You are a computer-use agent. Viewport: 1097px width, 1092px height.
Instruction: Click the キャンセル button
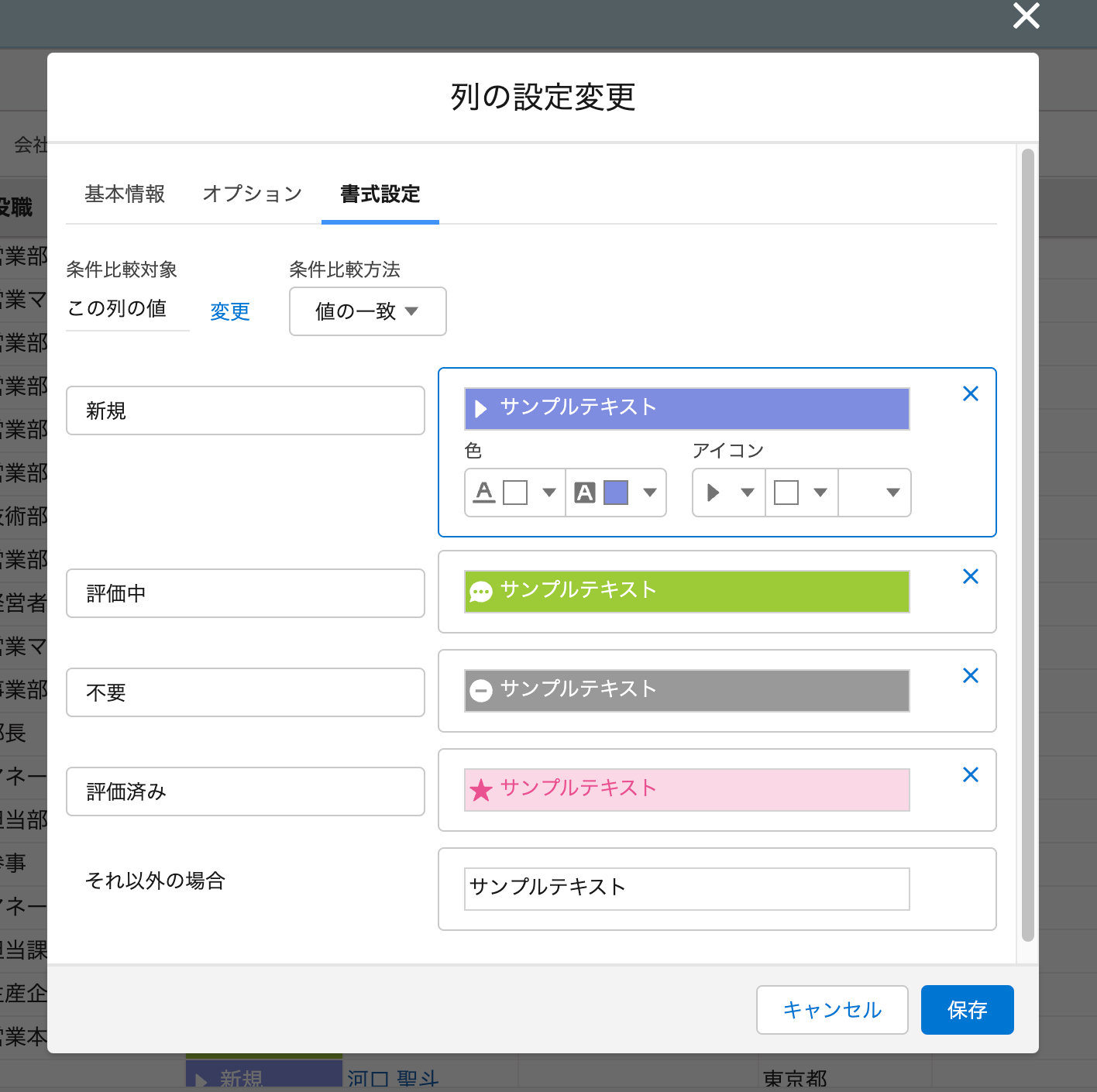(832, 1010)
